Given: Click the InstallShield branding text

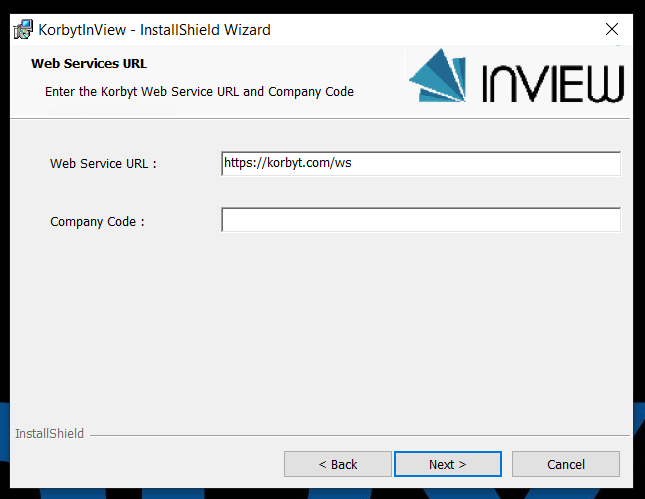Looking at the screenshot, I should [x=50, y=434].
